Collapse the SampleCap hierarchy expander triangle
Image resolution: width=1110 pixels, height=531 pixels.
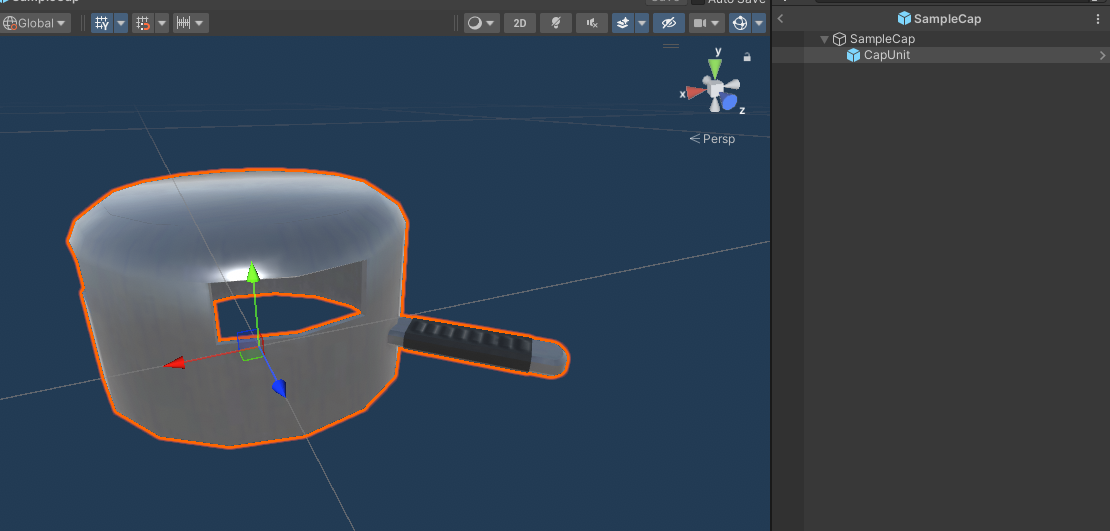pos(824,40)
